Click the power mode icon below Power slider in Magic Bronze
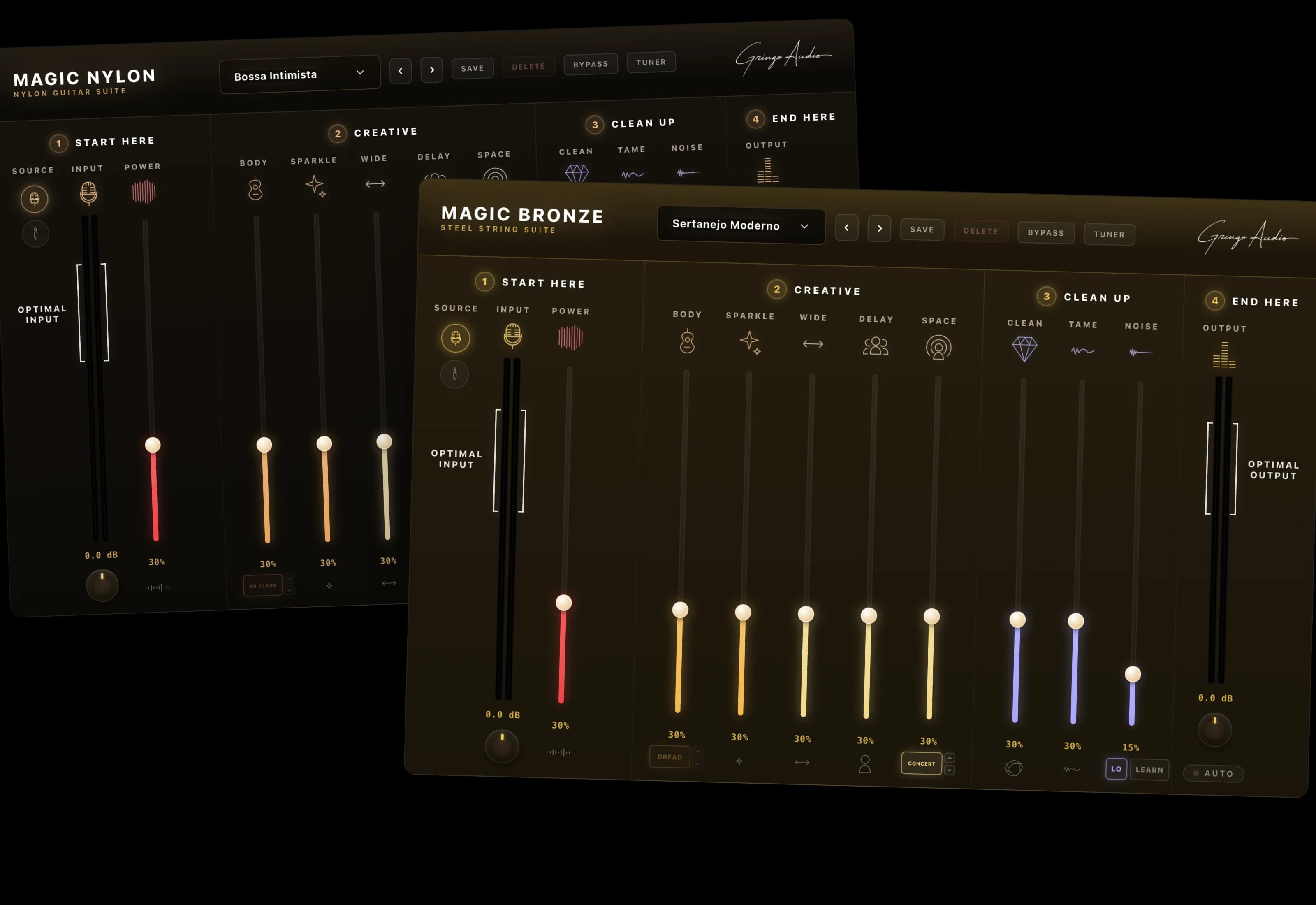This screenshot has height=905, width=1316. 560,752
